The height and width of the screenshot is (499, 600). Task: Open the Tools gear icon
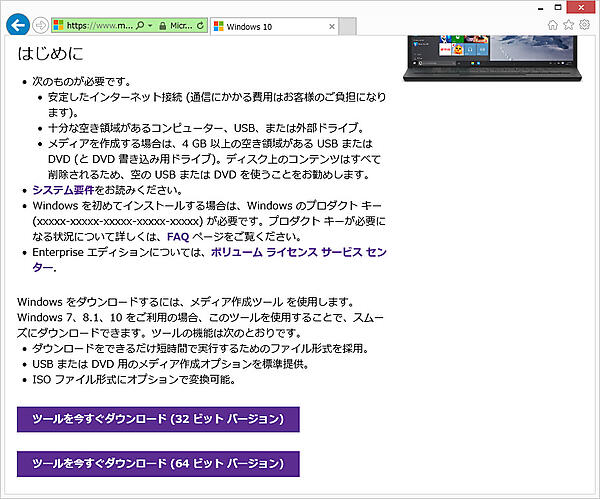[584, 25]
